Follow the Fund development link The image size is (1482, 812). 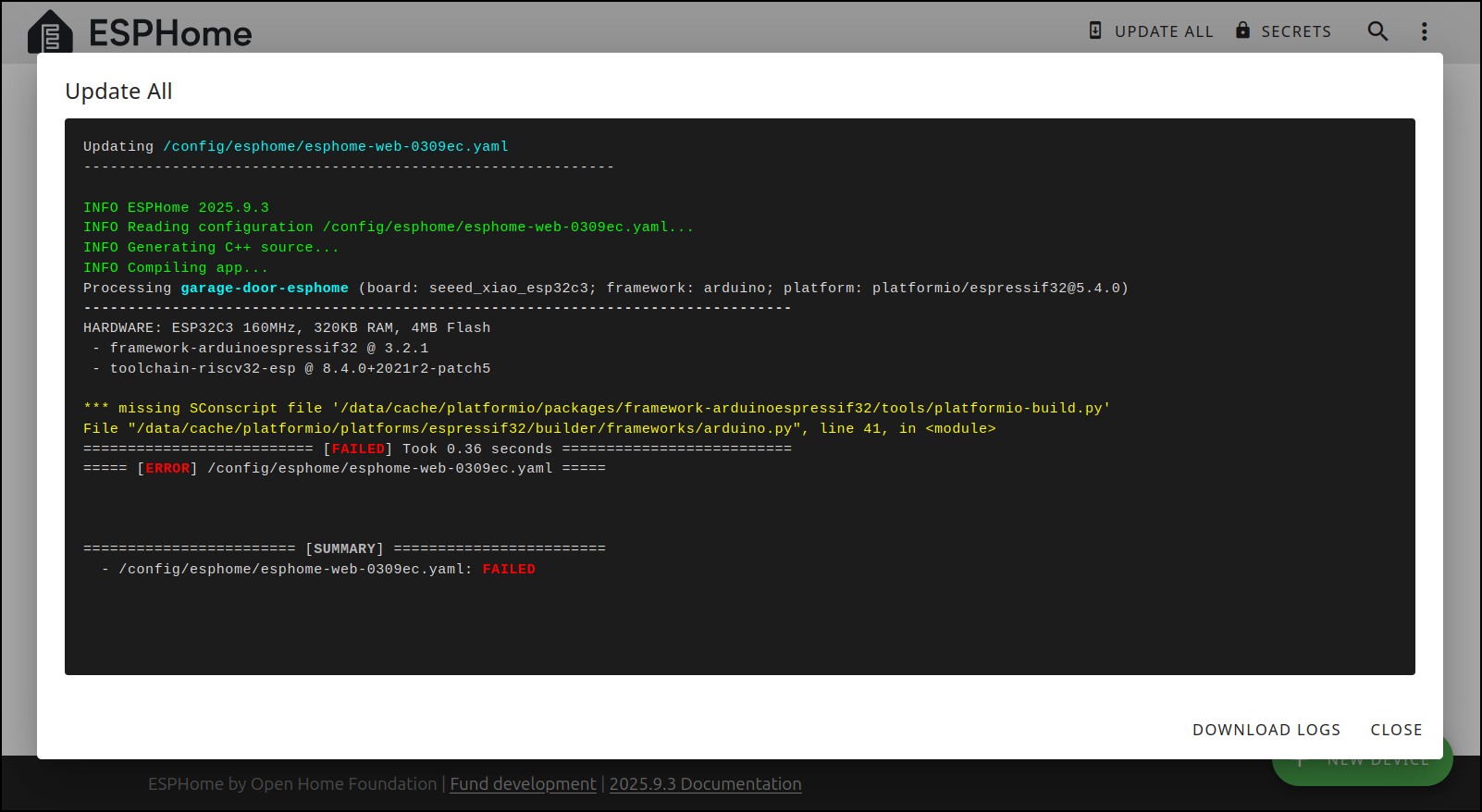[523, 784]
